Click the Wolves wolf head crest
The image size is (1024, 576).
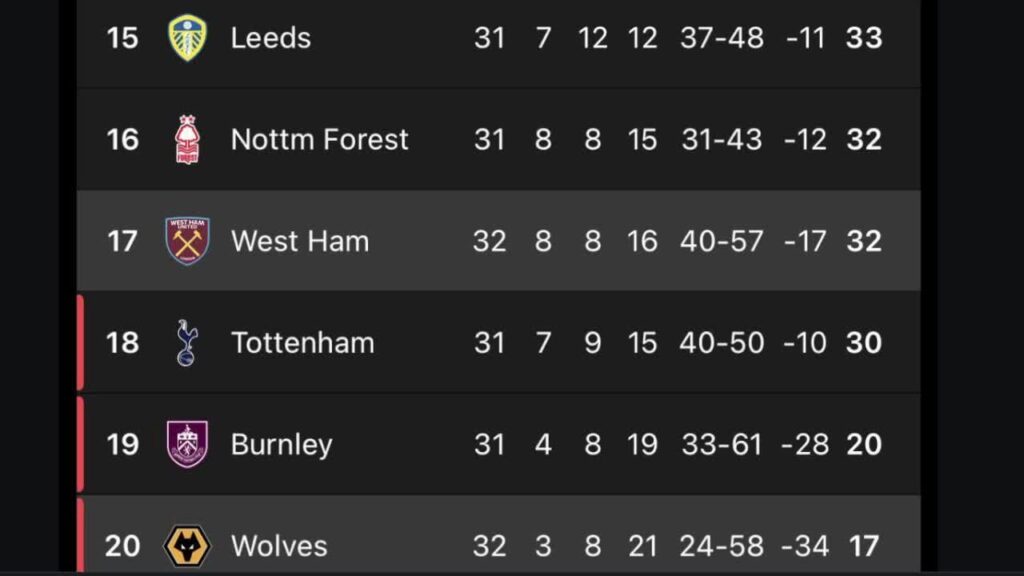188,546
